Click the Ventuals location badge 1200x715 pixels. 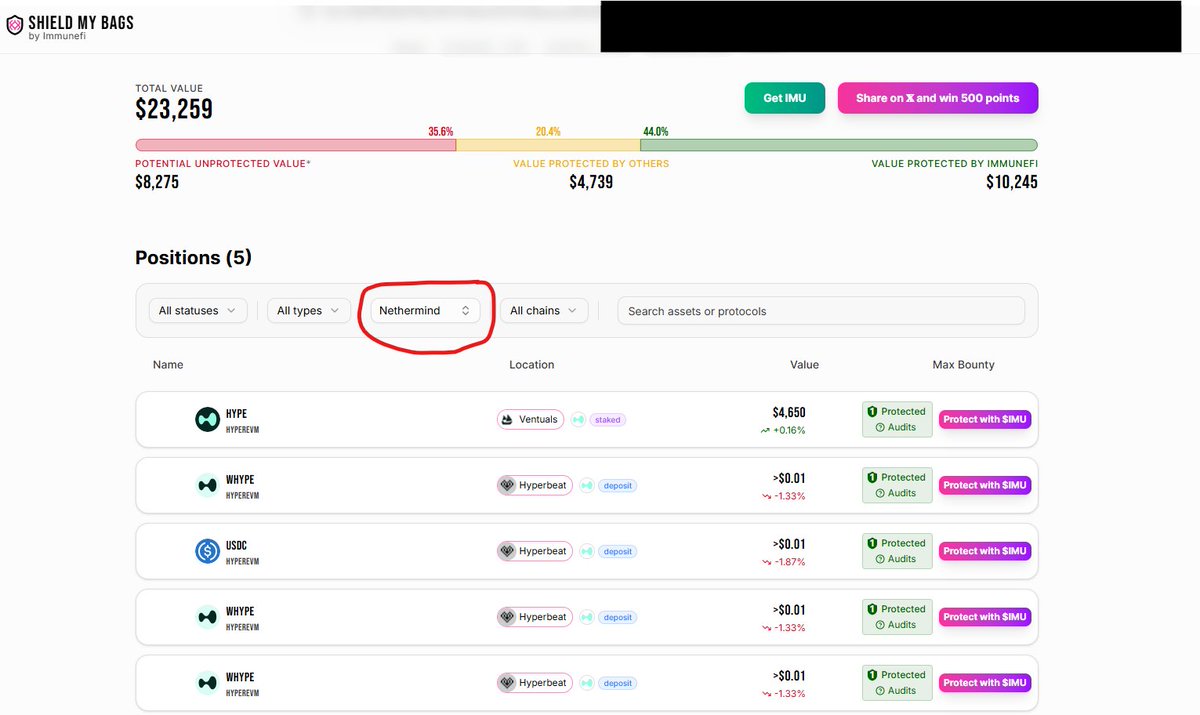pos(530,419)
